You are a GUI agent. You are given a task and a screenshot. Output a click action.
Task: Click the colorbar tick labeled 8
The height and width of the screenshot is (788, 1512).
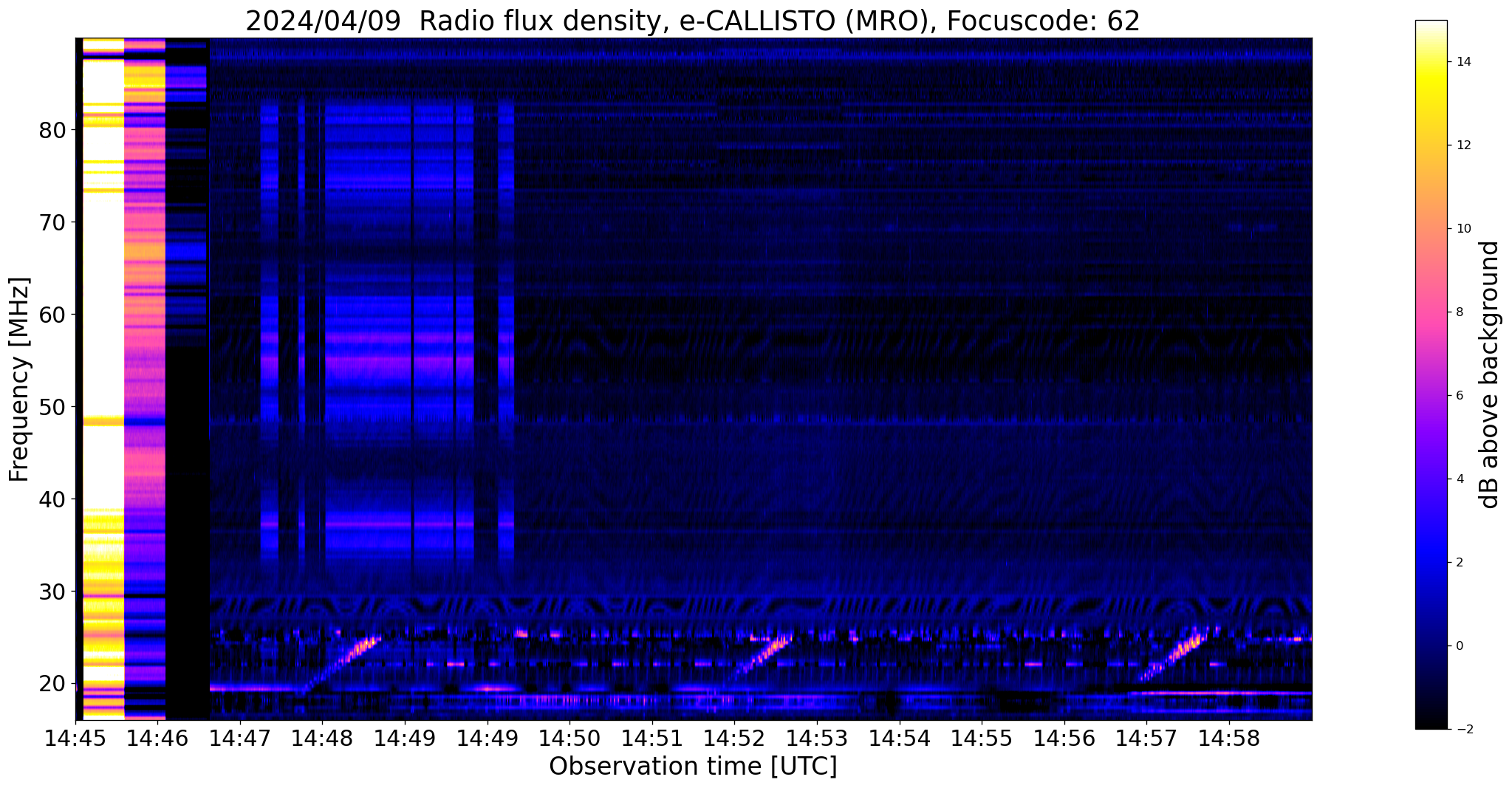point(1460,312)
